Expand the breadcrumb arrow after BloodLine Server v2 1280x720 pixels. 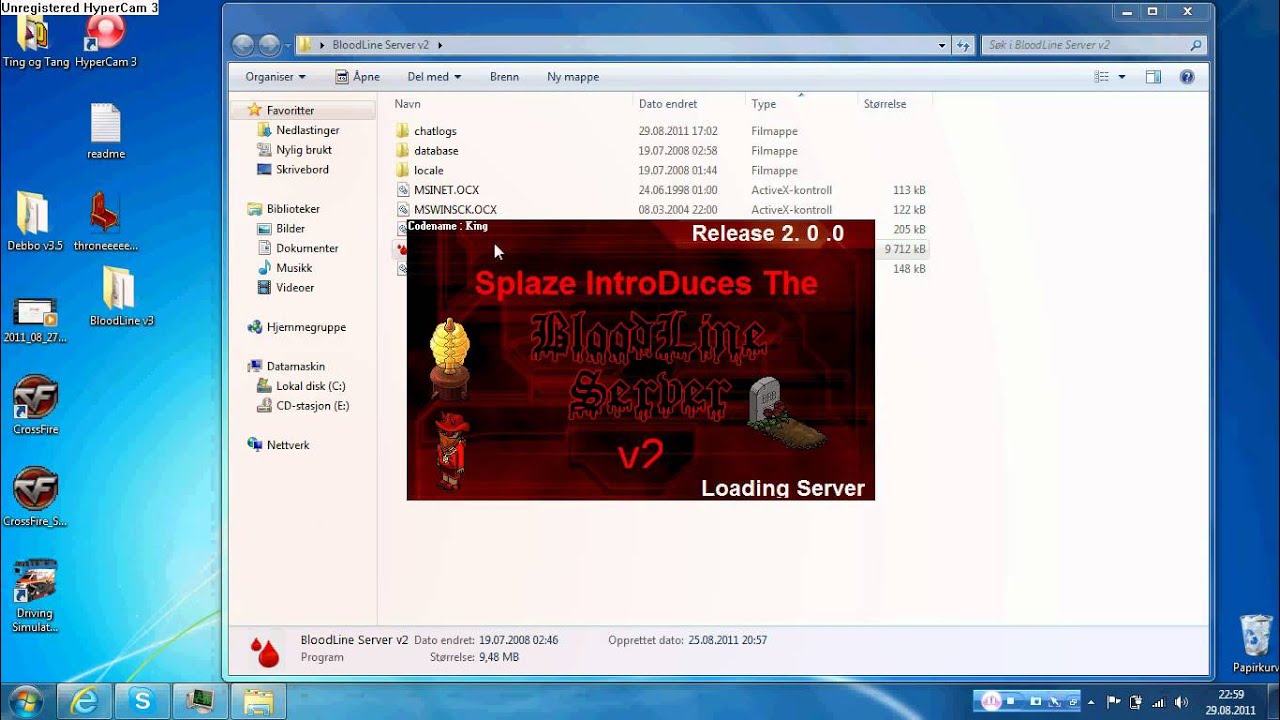439,45
